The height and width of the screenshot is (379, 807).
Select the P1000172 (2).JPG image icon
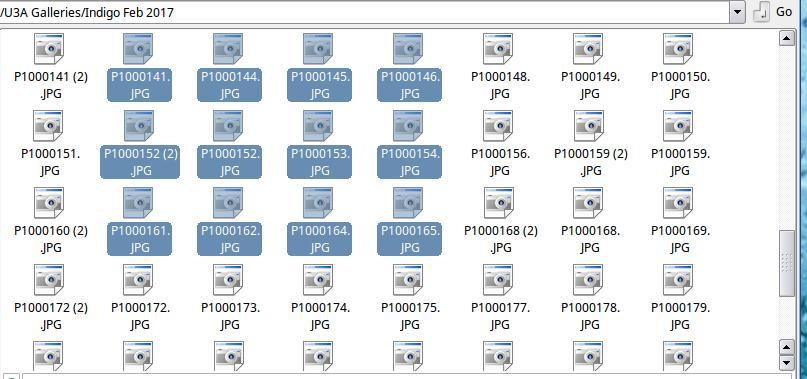pos(49,280)
